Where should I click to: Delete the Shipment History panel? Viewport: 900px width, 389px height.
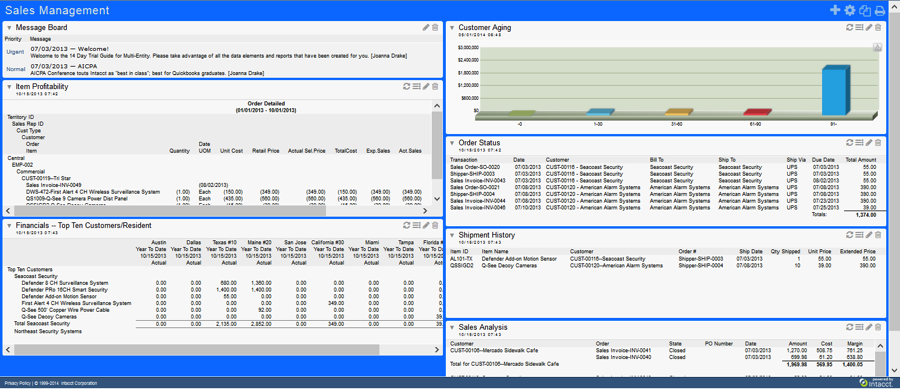878,235
